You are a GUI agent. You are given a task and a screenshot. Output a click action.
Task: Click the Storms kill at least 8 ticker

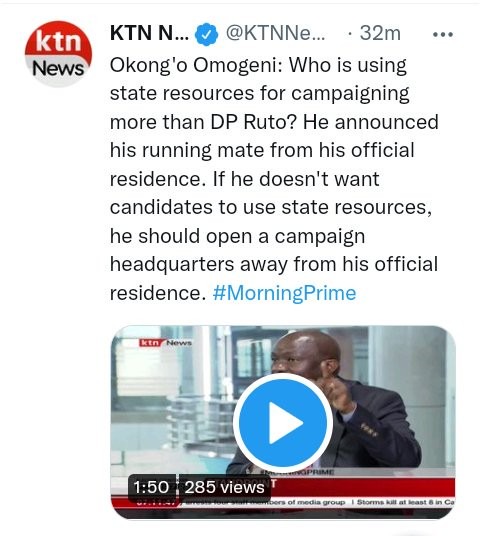click(x=406, y=502)
